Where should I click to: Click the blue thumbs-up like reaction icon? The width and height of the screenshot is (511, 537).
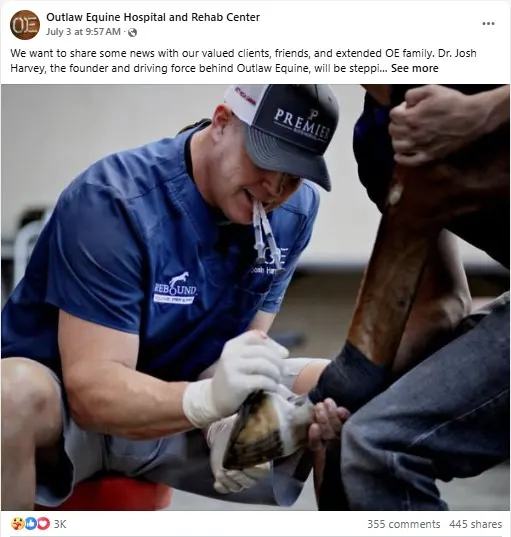tap(31, 523)
